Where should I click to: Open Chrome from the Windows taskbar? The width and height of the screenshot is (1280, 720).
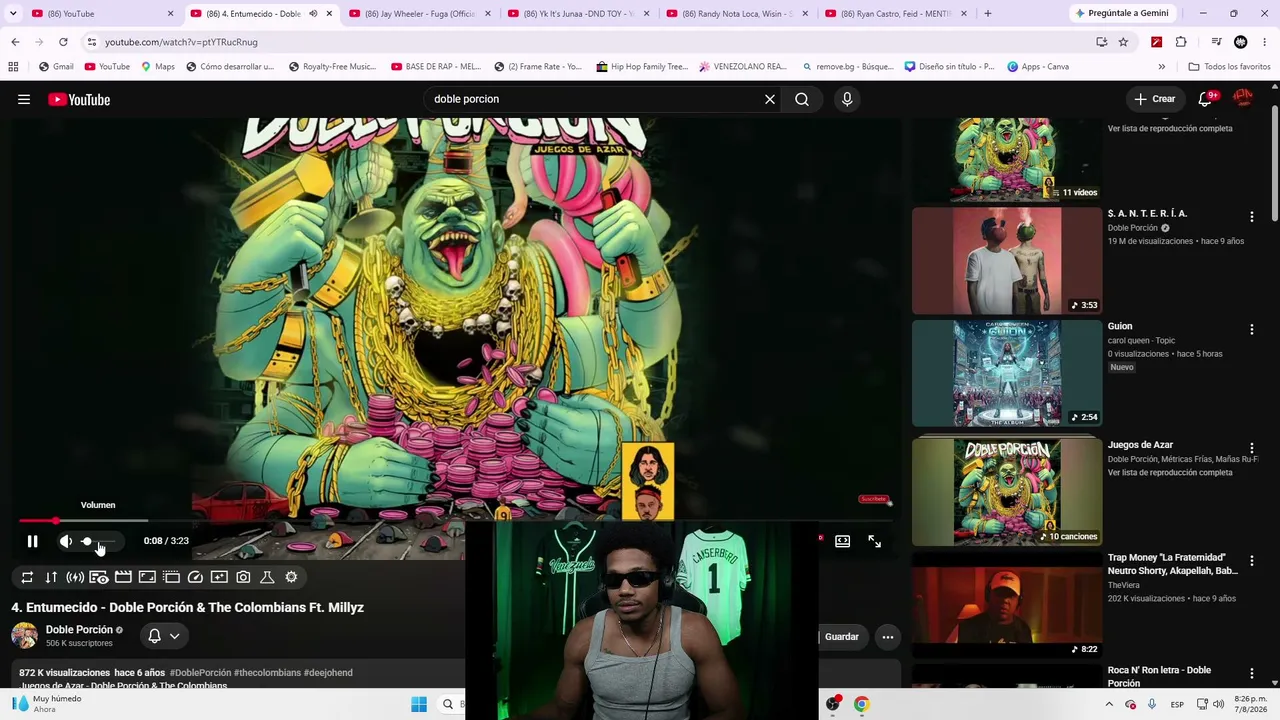tap(861, 704)
